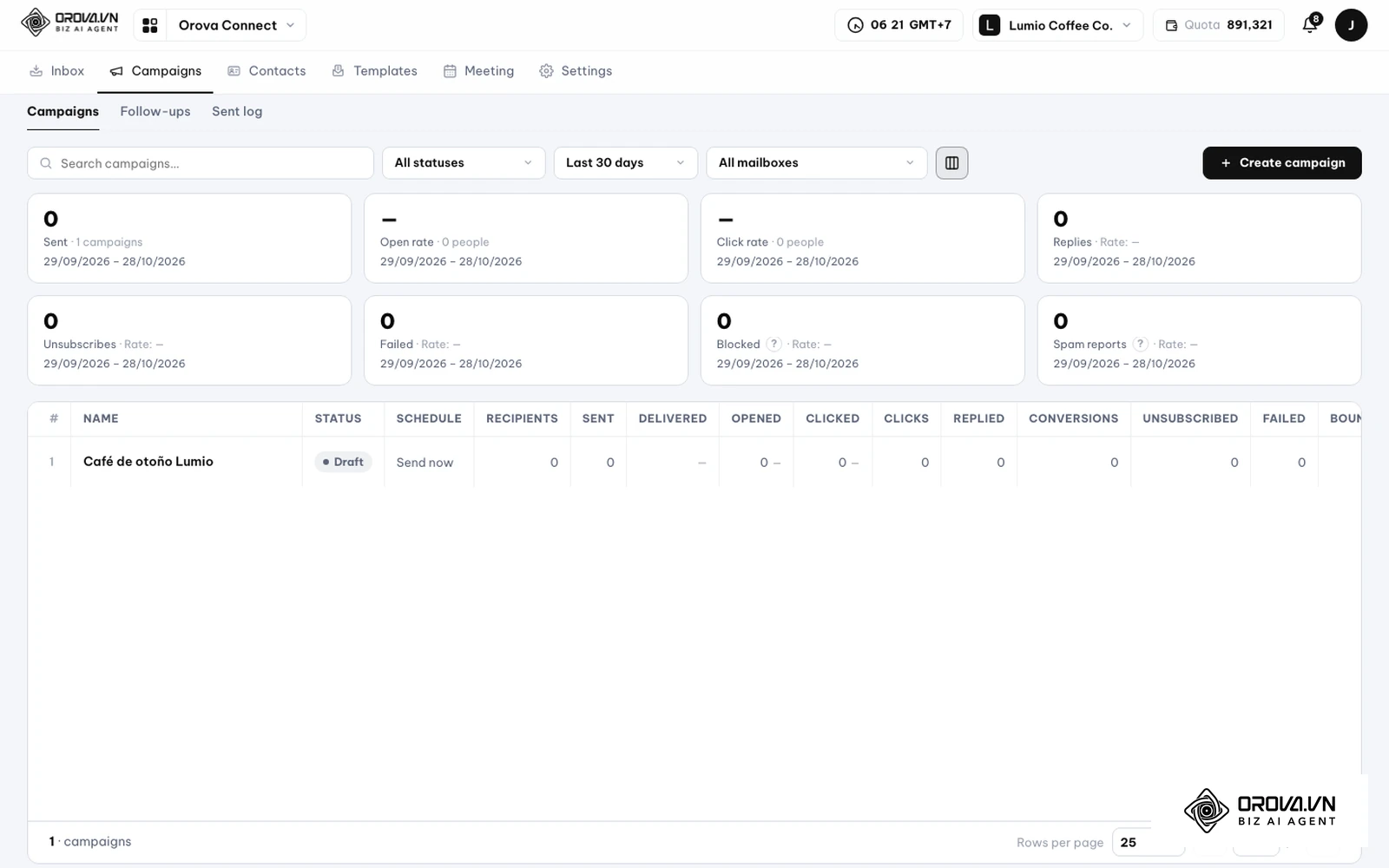Open the Lumio Coffee Co. workspace dropdown

1058,25
